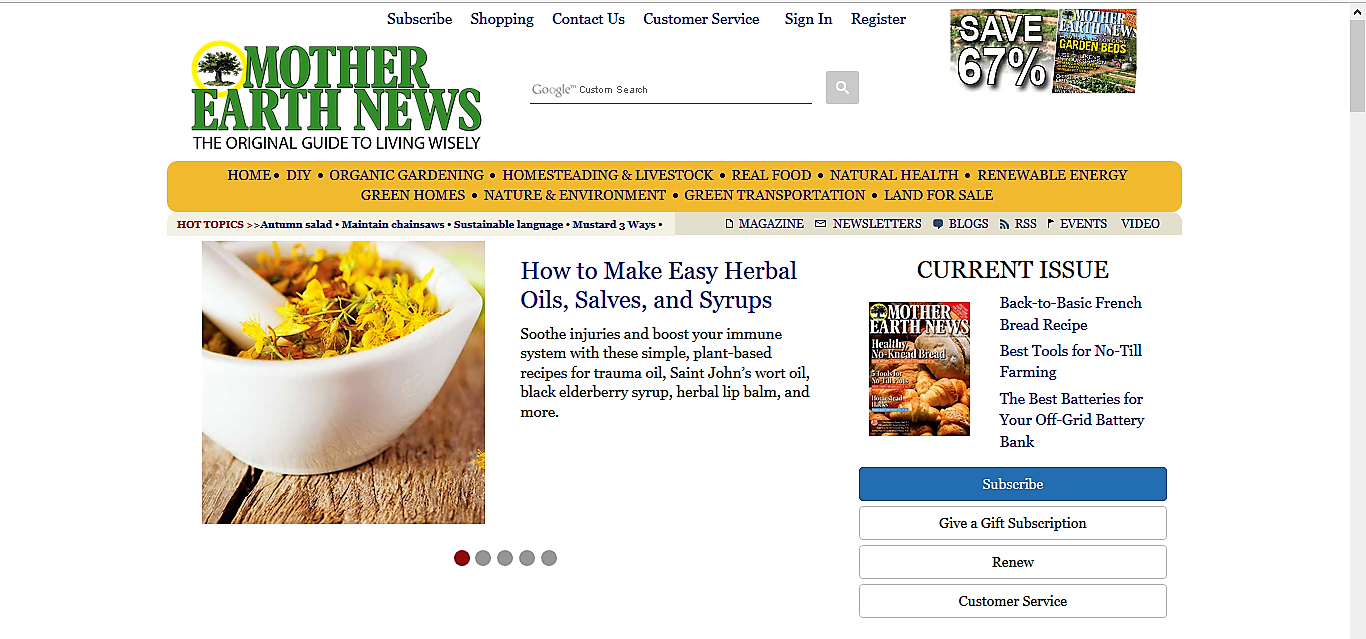Open the Events flag icon
The width and height of the screenshot is (1366, 639).
[x=1051, y=224]
